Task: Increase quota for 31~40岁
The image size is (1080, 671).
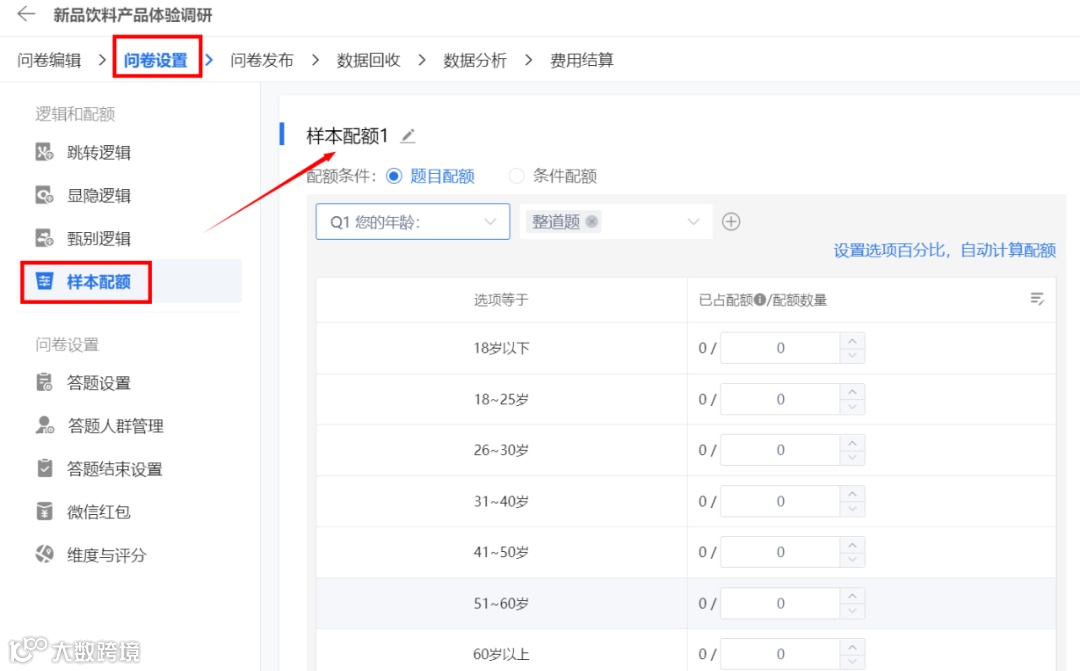Action: click(x=853, y=494)
